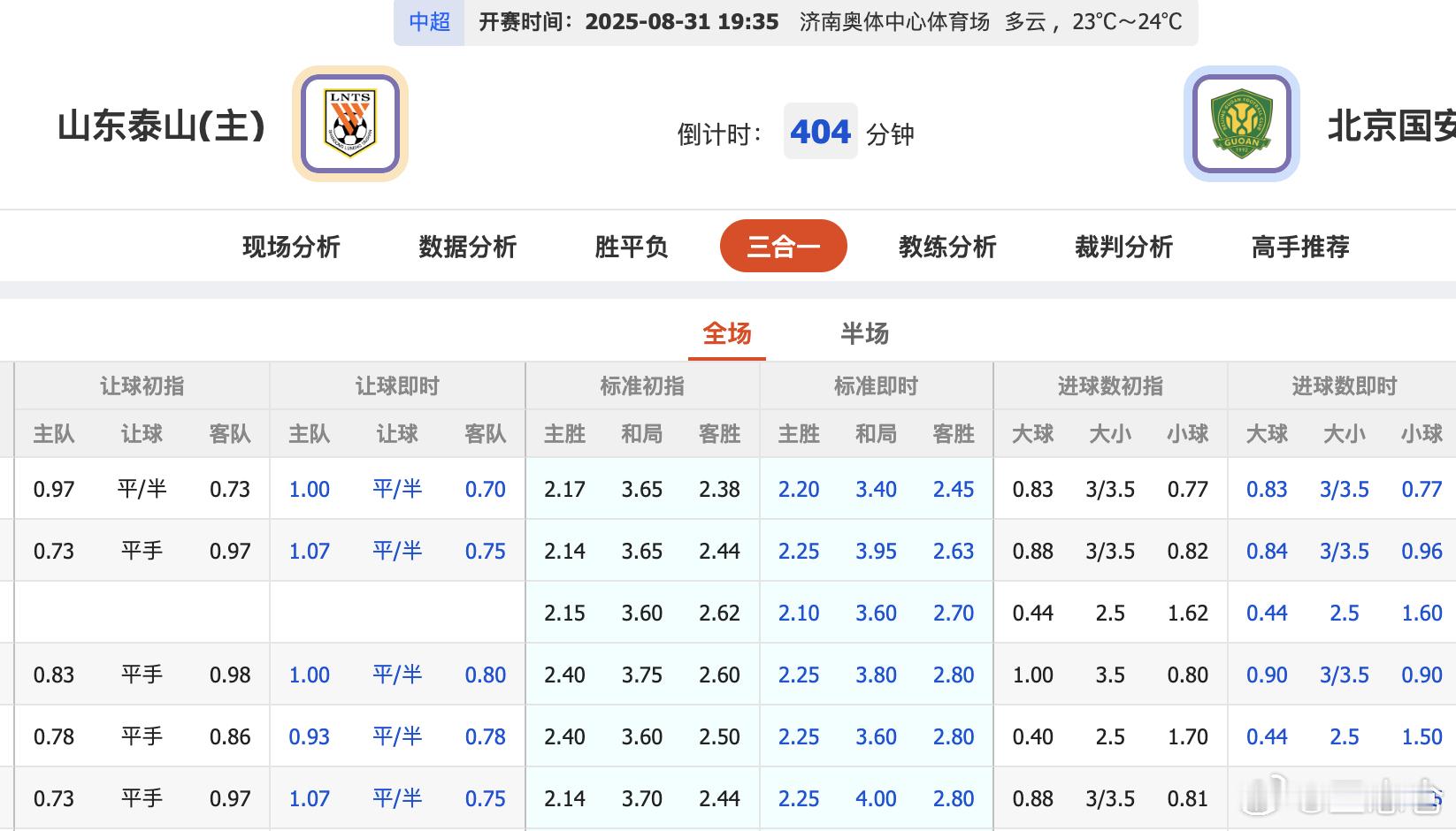
Task: Click the 2.10 live home win odds
Action: [x=799, y=613]
